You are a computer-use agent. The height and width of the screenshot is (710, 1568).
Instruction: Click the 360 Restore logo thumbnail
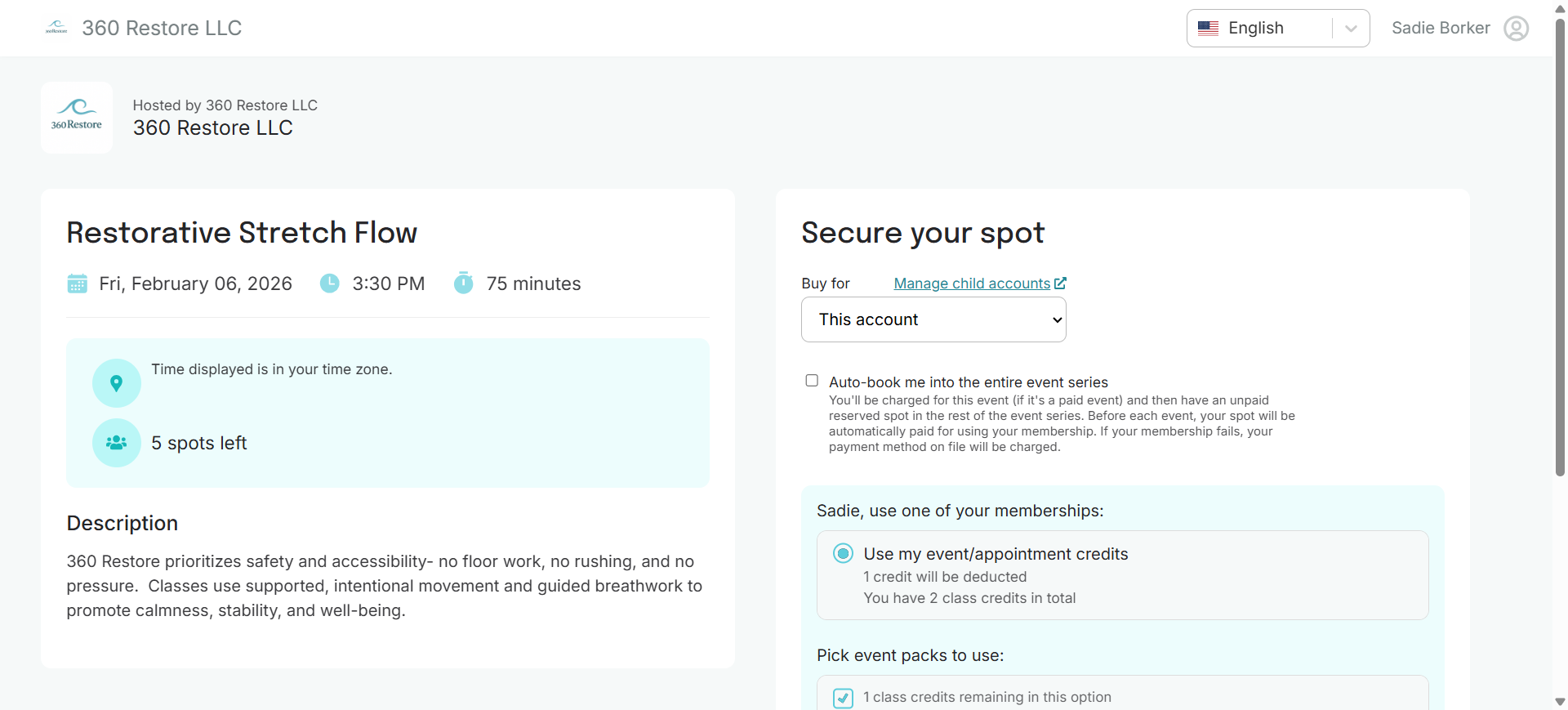[76, 117]
